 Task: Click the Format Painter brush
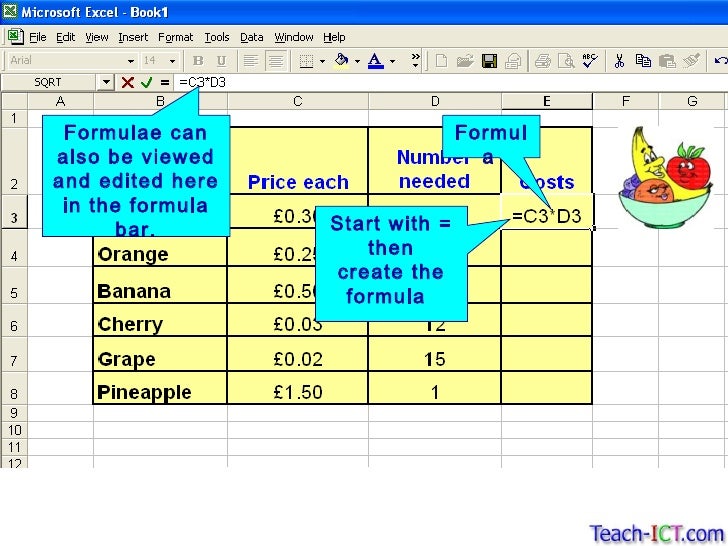(x=691, y=61)
